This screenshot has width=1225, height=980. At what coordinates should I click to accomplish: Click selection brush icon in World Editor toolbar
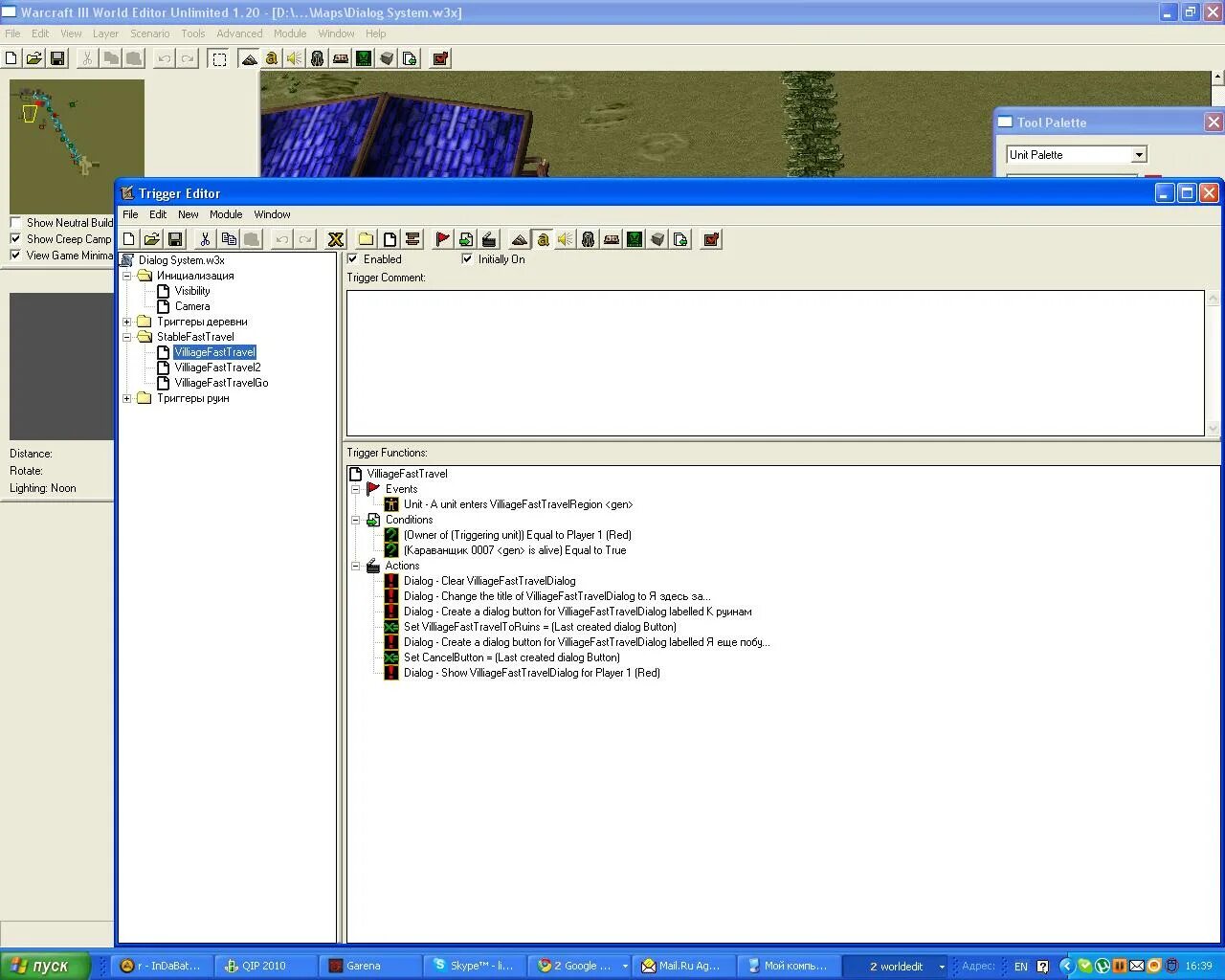(219, 58)
